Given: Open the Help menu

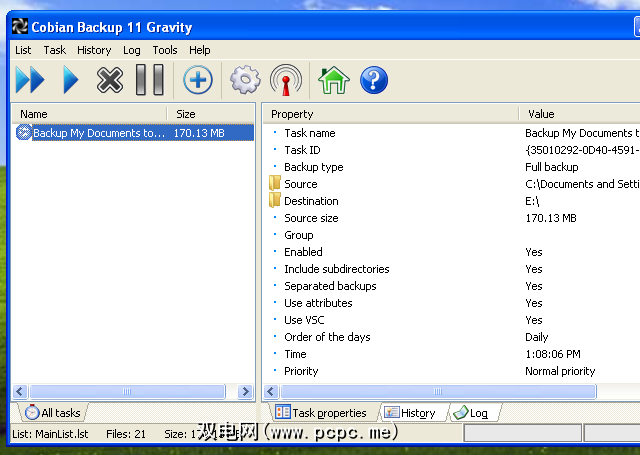Looking at the screenshot, I should 200,50.
